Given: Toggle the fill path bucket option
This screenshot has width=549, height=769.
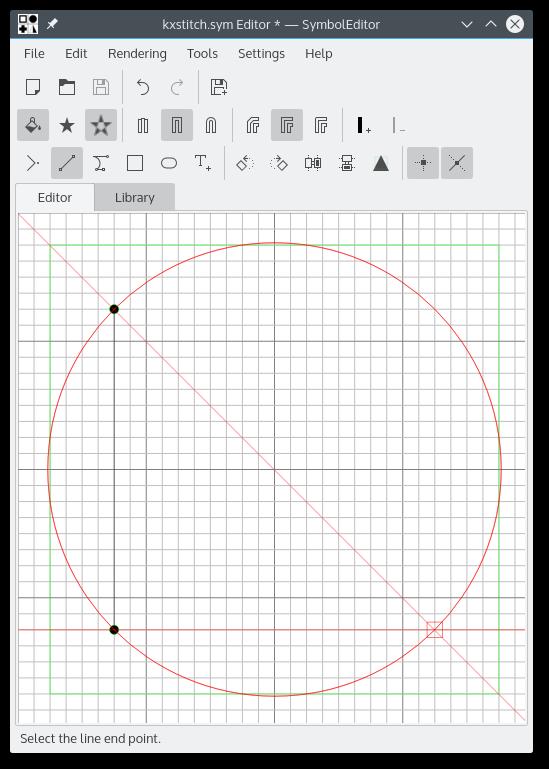Looking at the screenshot, I should click(x=33, y=125).
